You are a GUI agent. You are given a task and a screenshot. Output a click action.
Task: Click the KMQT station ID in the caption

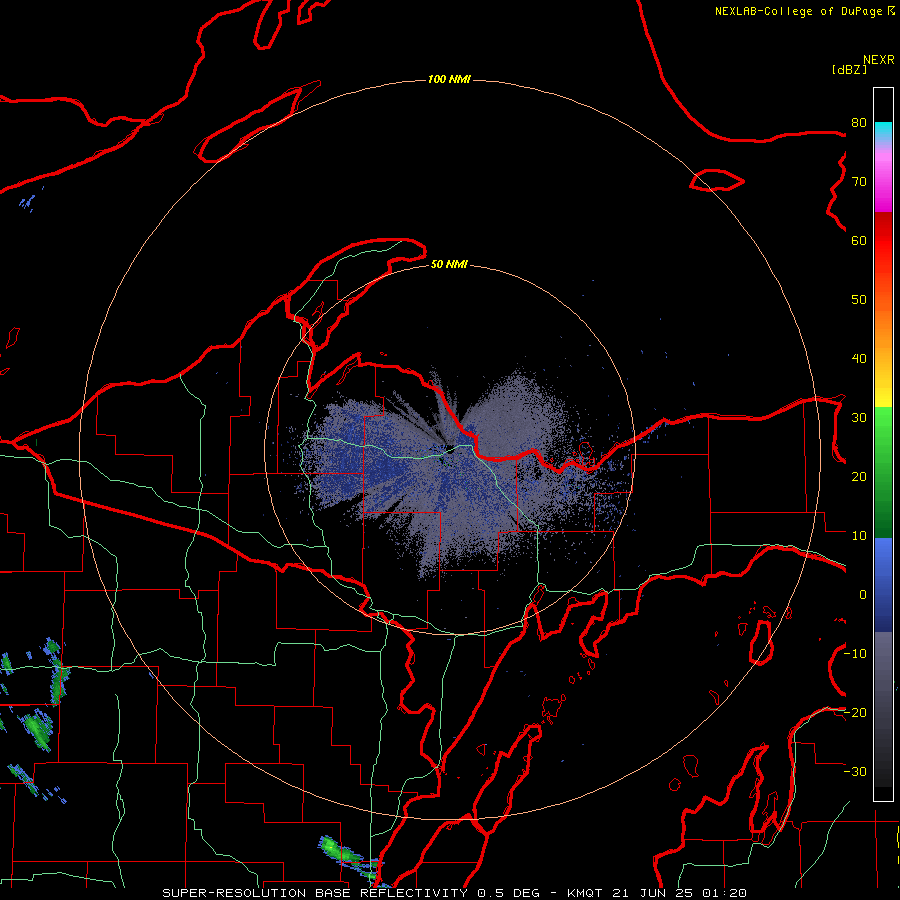(584, 893)
